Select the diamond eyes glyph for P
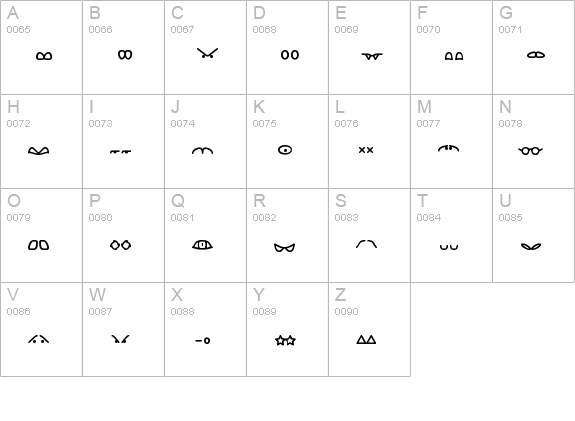The image size is (575, 421). (120, 245)
